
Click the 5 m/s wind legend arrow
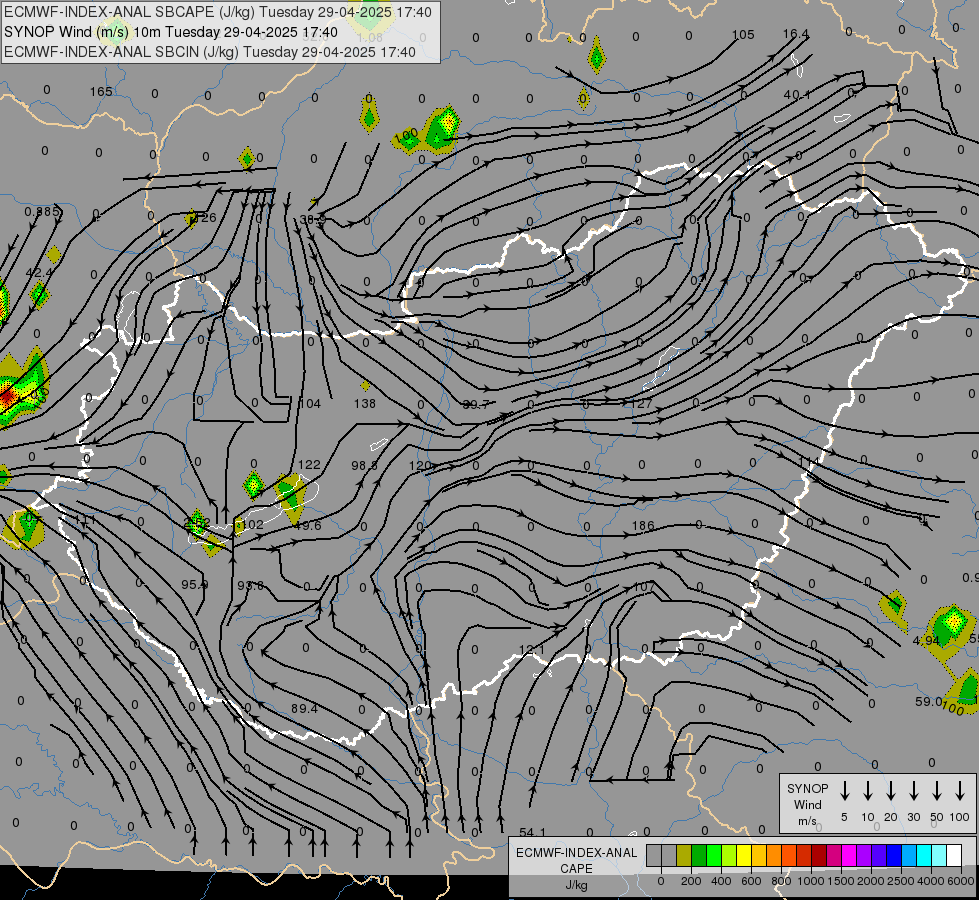pyautogui.click(x=844, y=791)
